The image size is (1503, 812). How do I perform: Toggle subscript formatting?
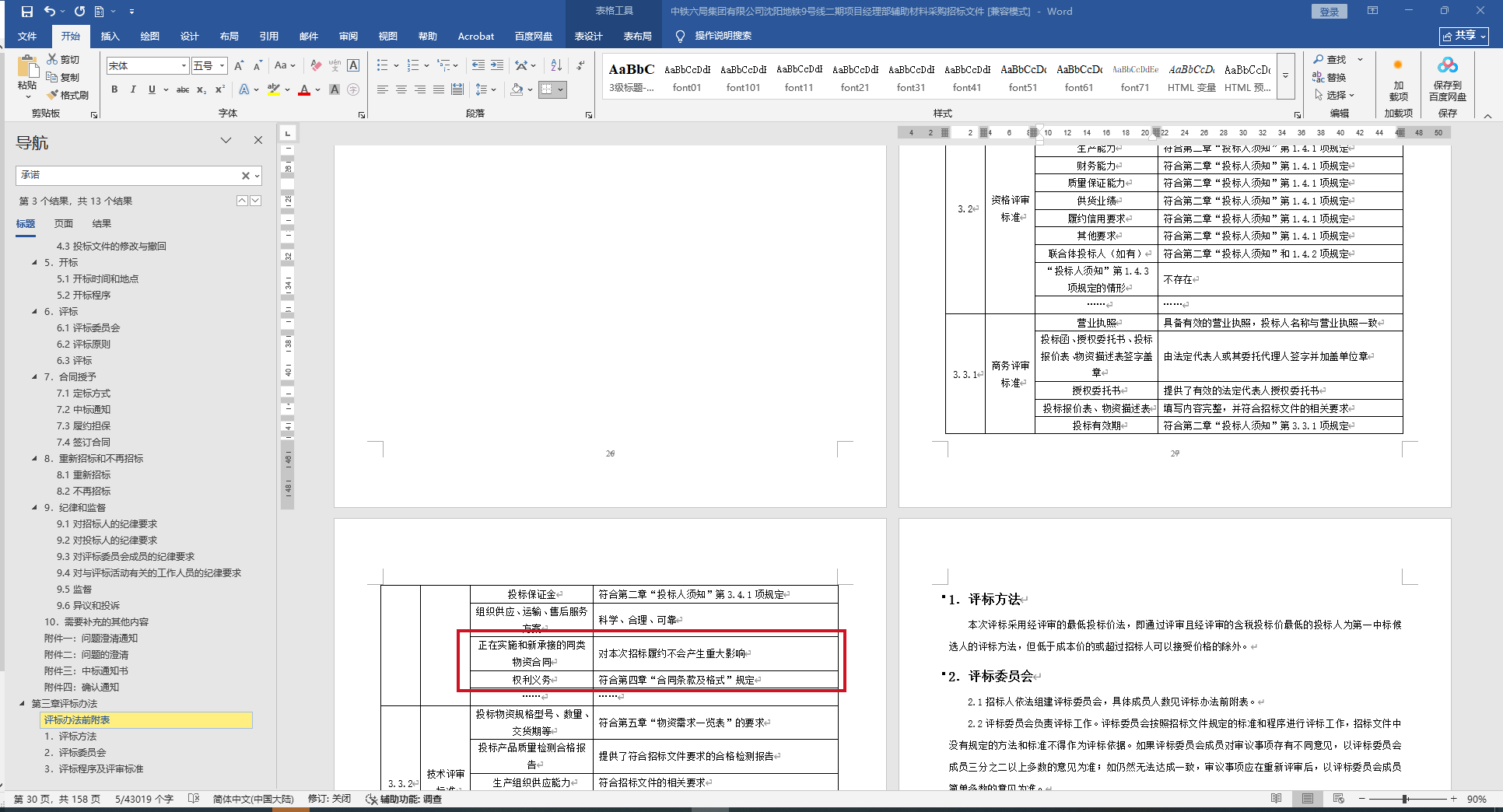click(201, 89)
